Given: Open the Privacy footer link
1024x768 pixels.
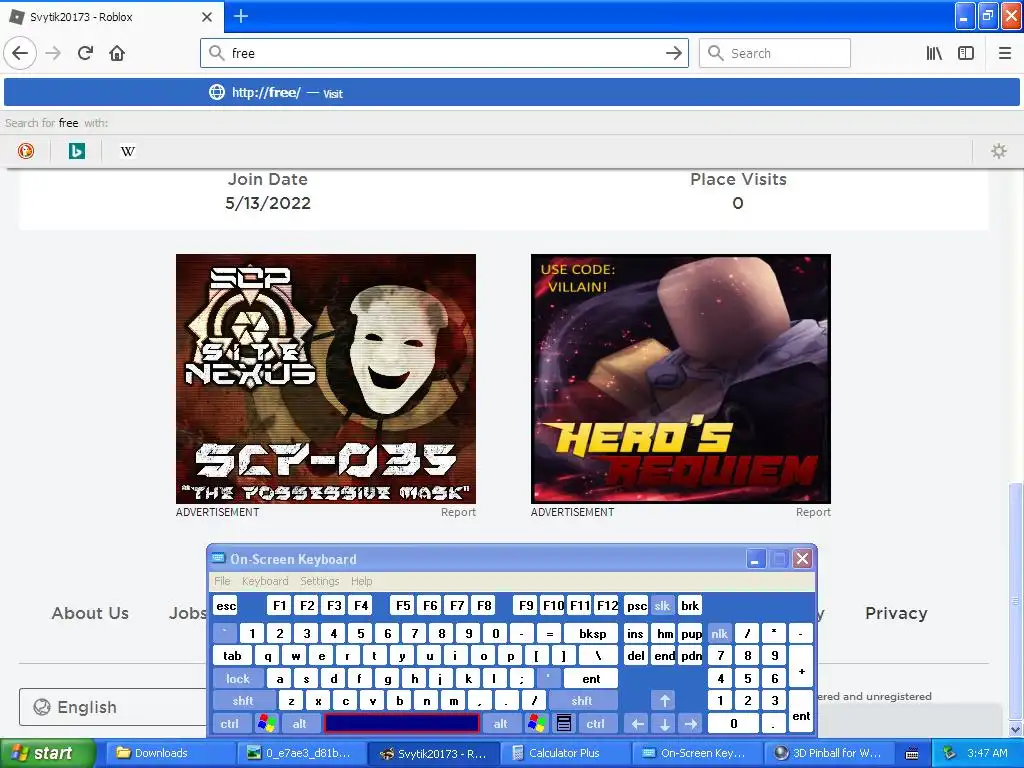Looking at the screenshot, I should 896,613.
